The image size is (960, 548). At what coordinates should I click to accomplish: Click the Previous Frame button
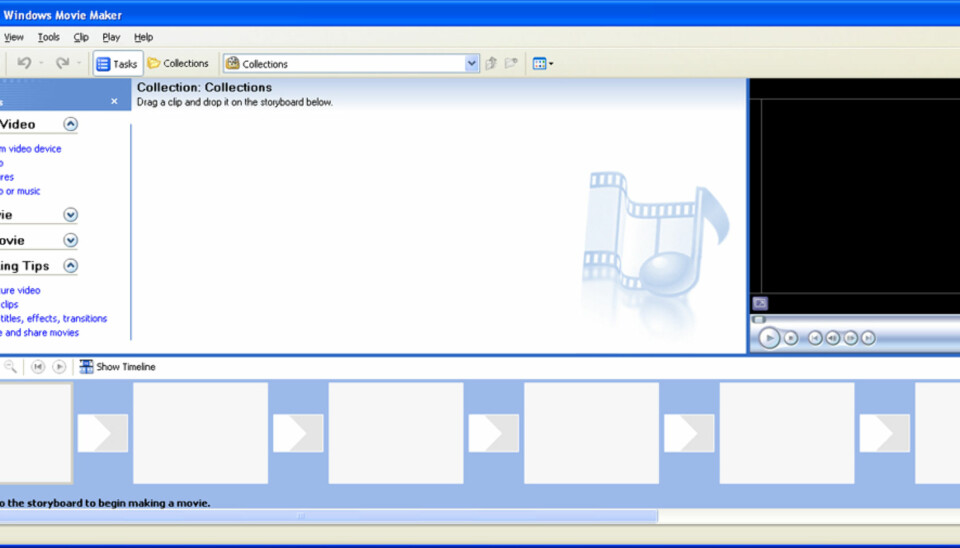click(x=833, y=338)
